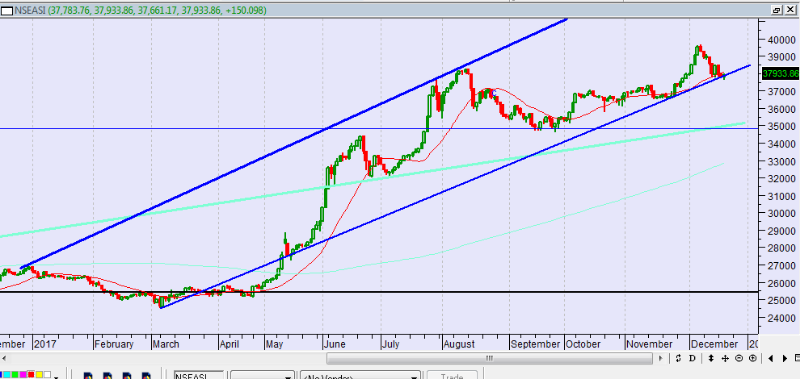Click the 25000 price axis label
Image resolution: width=800 pixels, height=379 pixels.
pyautogui.click(x=783, y=300)
